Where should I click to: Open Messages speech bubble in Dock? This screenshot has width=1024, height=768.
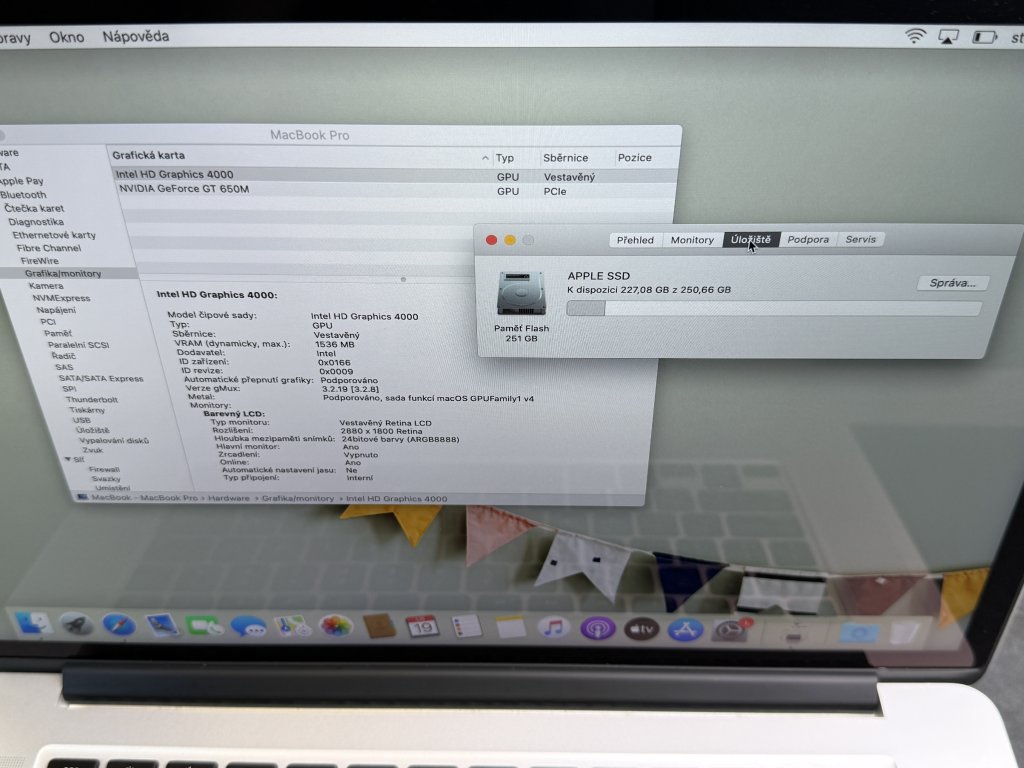[248, 626]
